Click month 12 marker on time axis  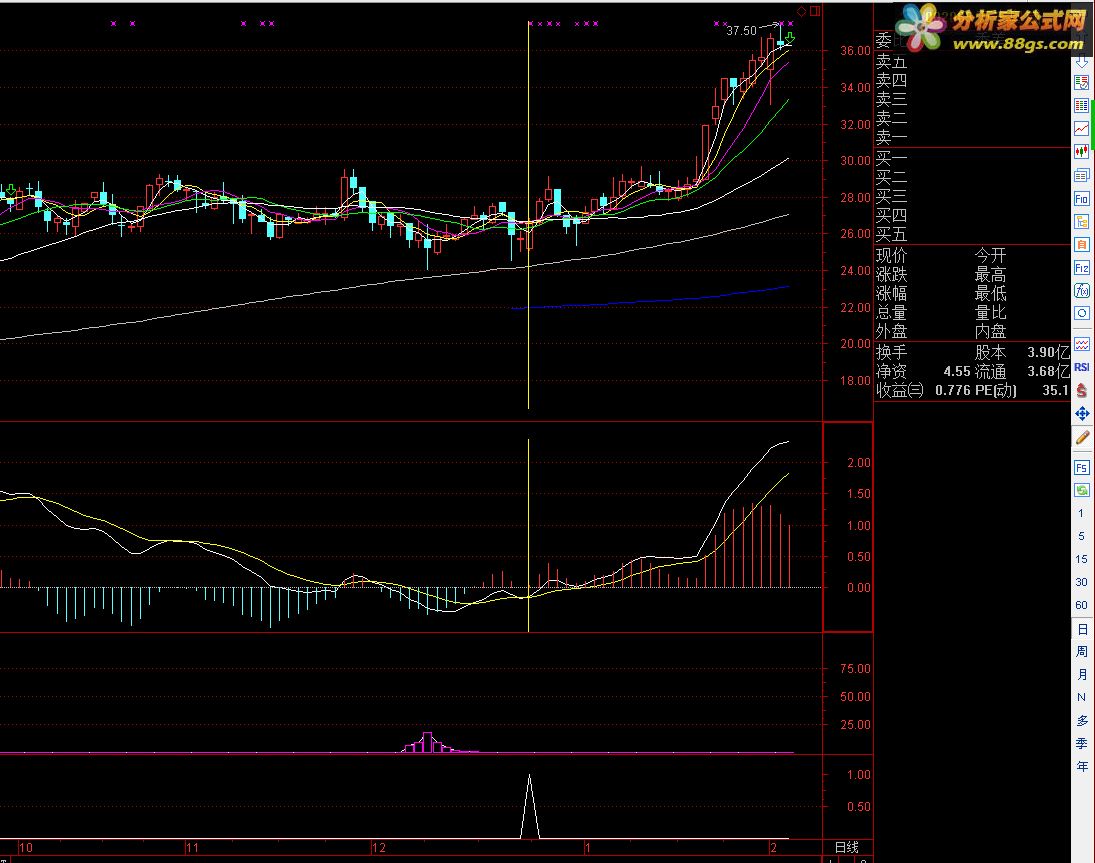pos(379,848)
